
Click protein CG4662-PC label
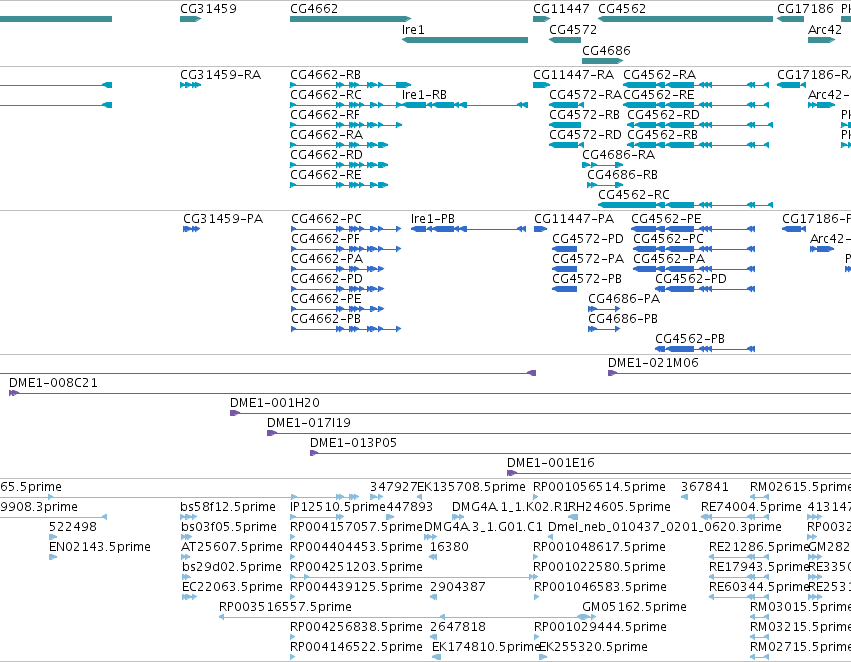point(327,219)
